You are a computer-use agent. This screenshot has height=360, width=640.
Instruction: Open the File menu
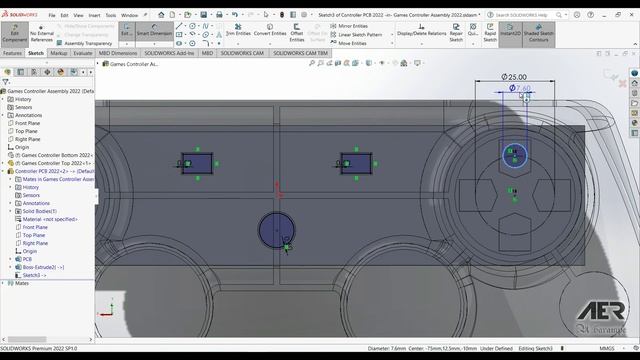point(52,15)
